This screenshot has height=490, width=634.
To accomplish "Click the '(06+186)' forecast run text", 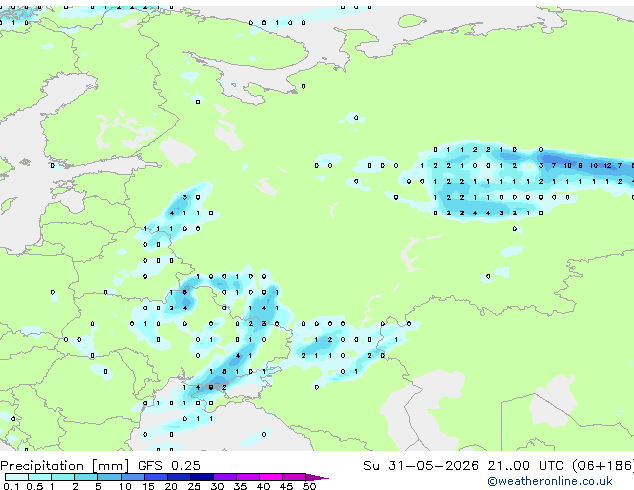I will tap(603, 466).
